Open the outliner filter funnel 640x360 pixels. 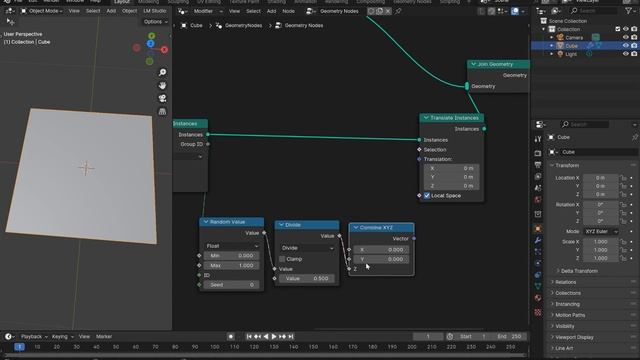pos(629,11)
